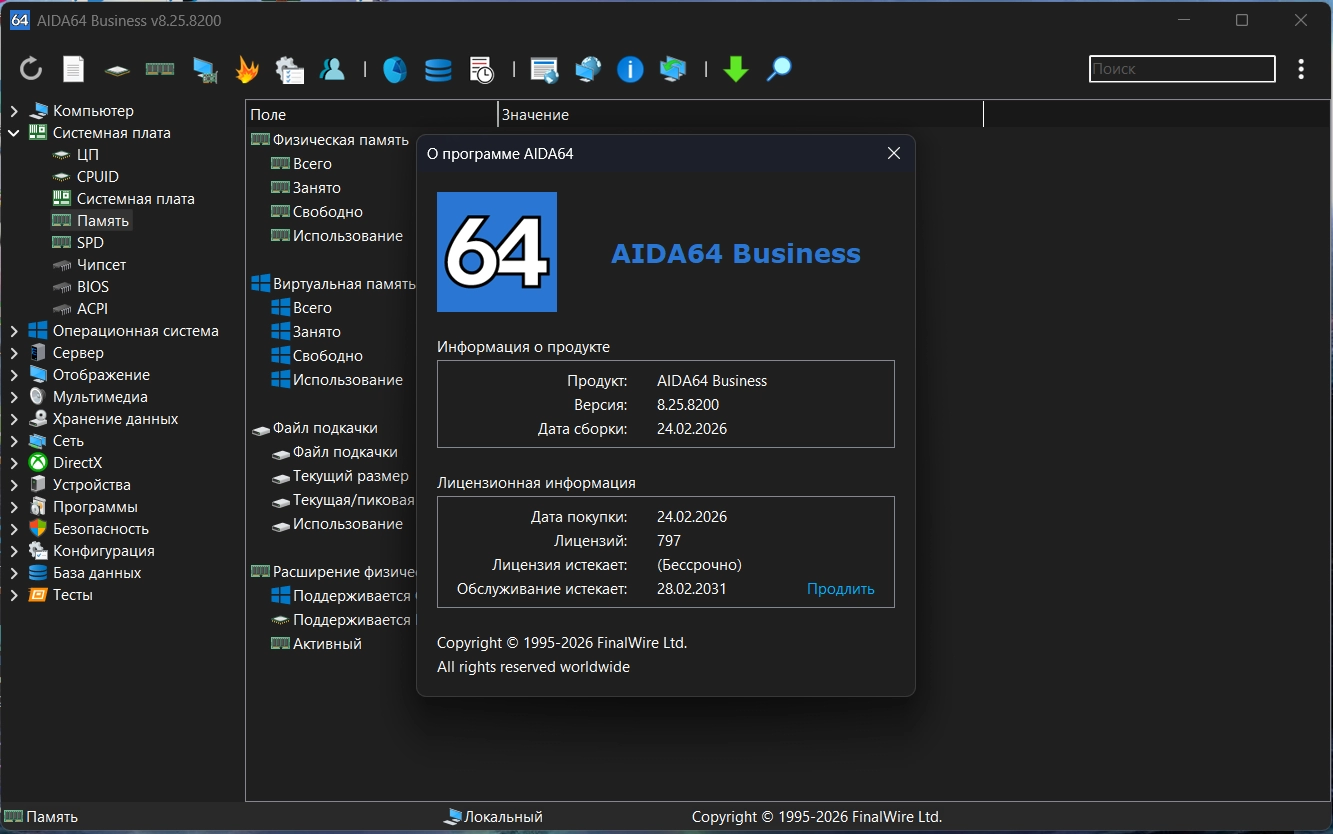Click the blue info circle icon
The height and width of the screenshot is (834, 1333).
click(630, 69)
